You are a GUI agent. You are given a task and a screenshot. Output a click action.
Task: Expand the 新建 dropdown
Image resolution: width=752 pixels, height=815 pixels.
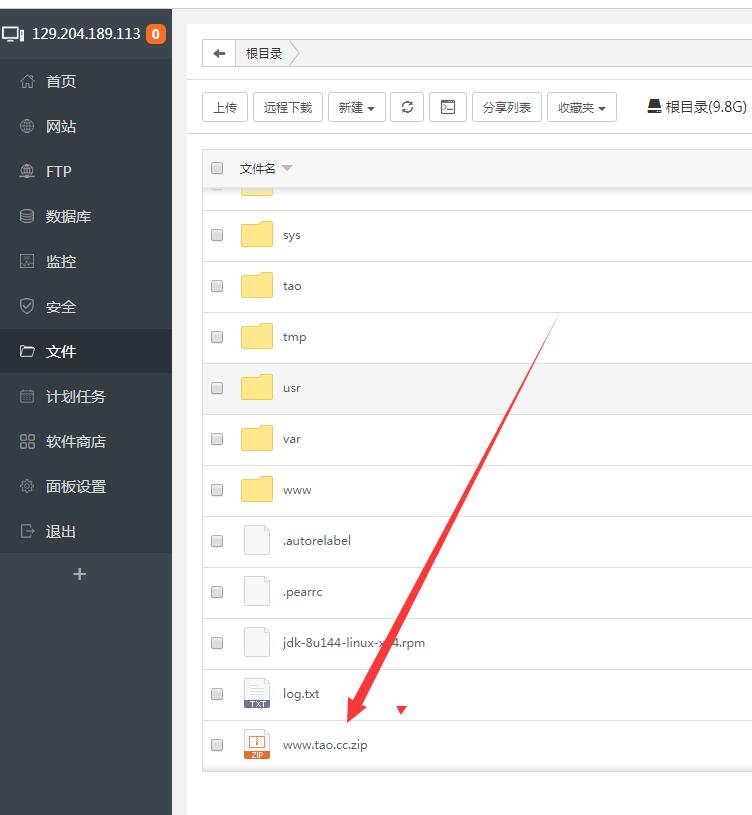click(356, 107)
